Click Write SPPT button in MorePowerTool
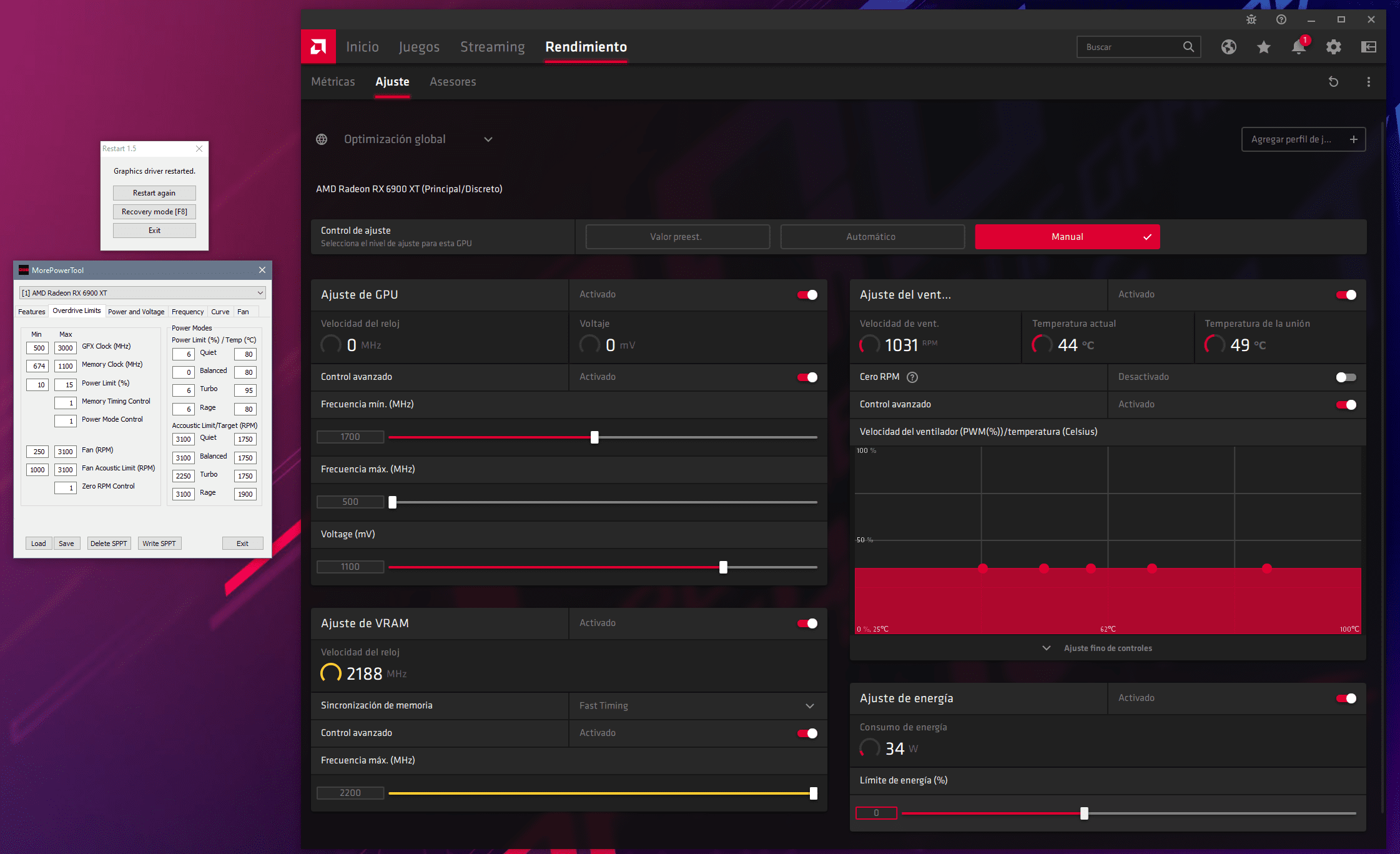The image size is (1400, 854). (159, 544)
